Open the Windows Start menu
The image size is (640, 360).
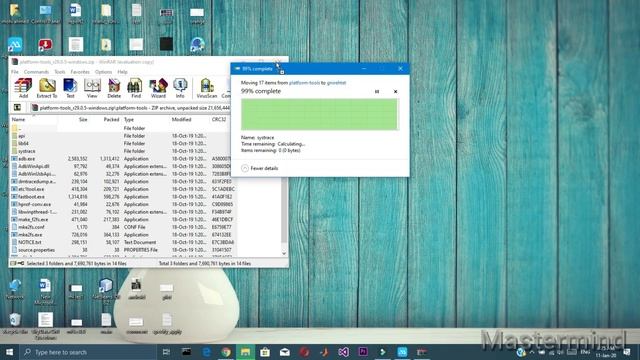click(9, 352)
